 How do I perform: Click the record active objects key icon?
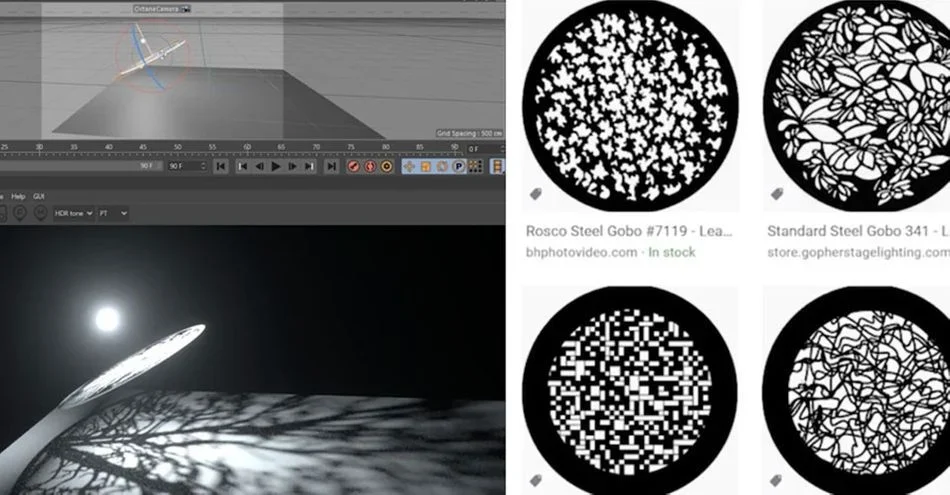(353, 166)
